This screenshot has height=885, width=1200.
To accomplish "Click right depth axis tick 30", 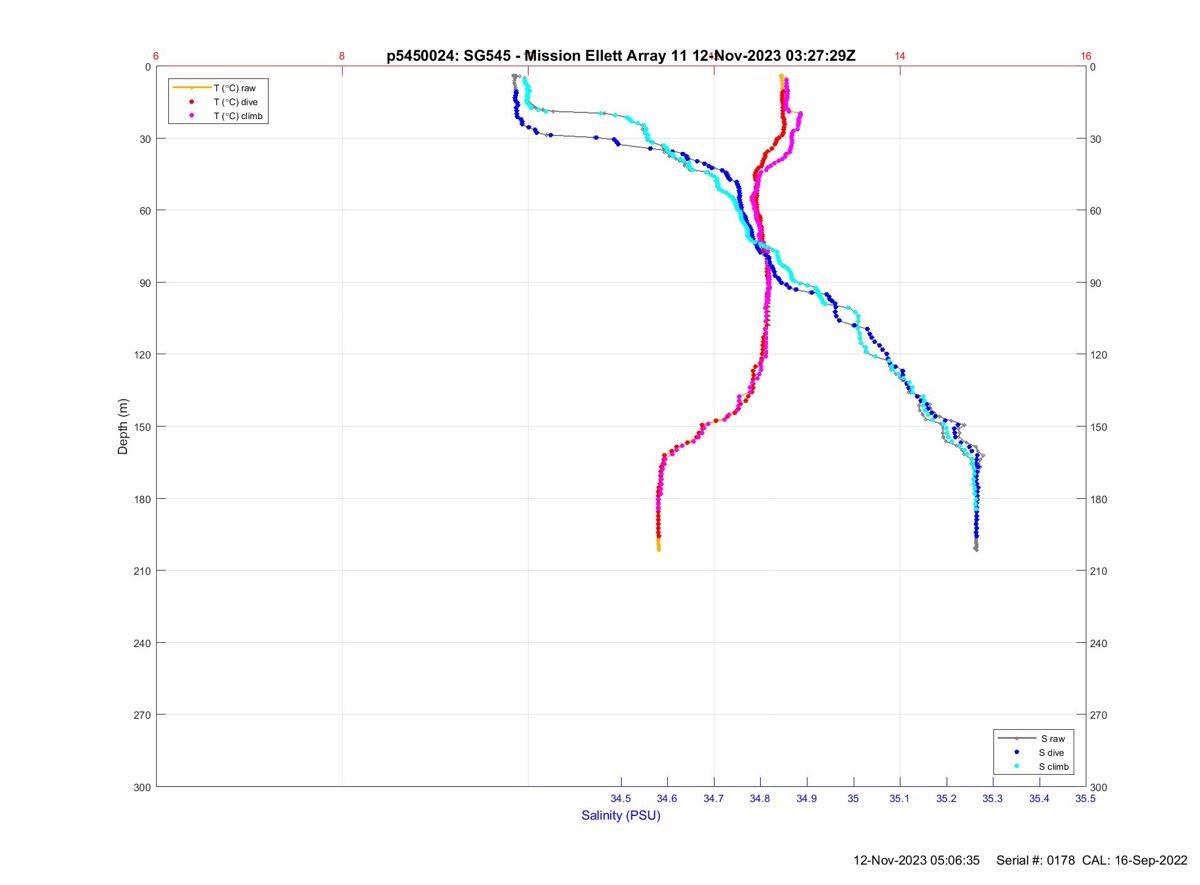I will (x=1097, y=139).
